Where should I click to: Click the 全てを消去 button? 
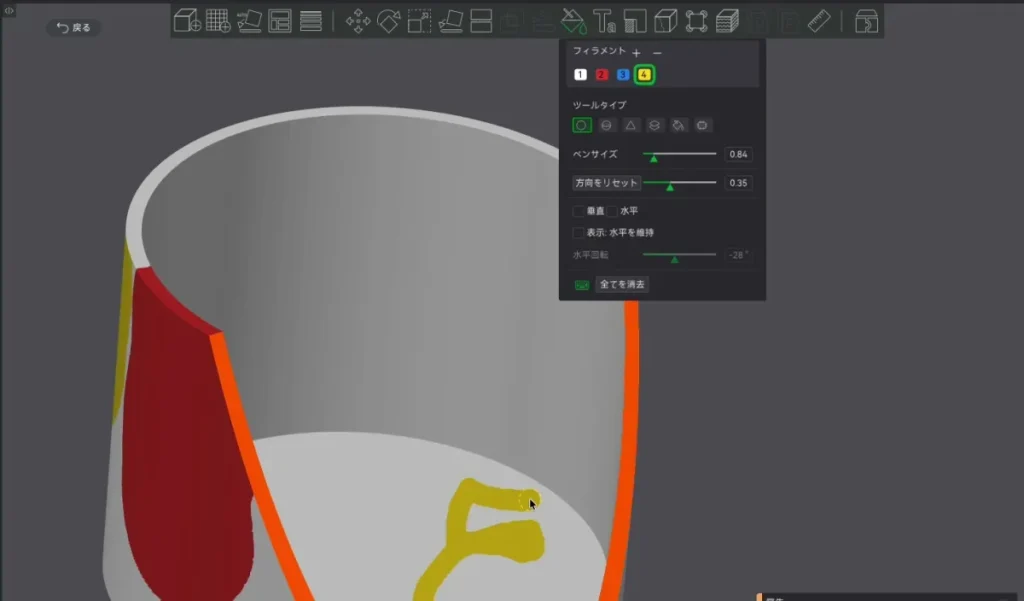click(622, 284)
